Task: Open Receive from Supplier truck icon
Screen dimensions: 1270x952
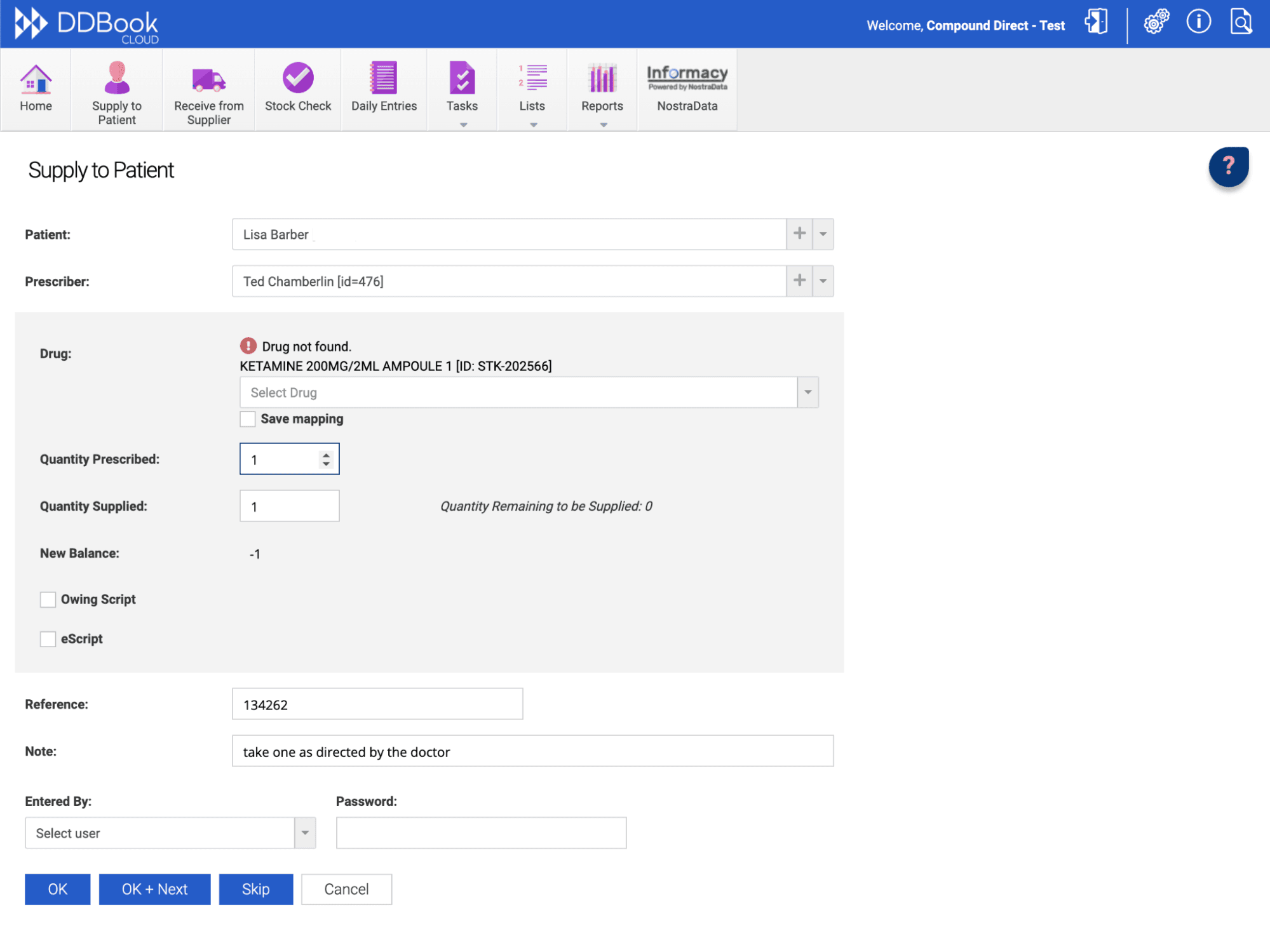Action: [x=208, y=79]
